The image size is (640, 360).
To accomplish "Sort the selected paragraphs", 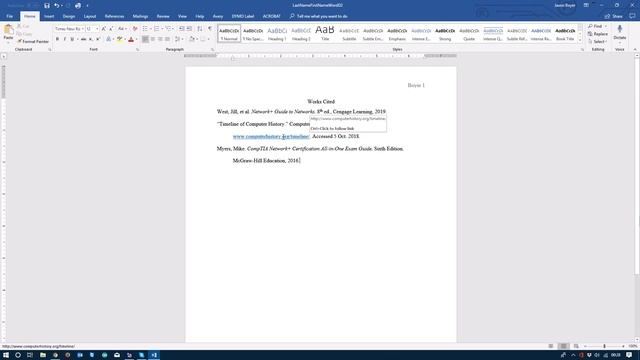I will [200, 29].
